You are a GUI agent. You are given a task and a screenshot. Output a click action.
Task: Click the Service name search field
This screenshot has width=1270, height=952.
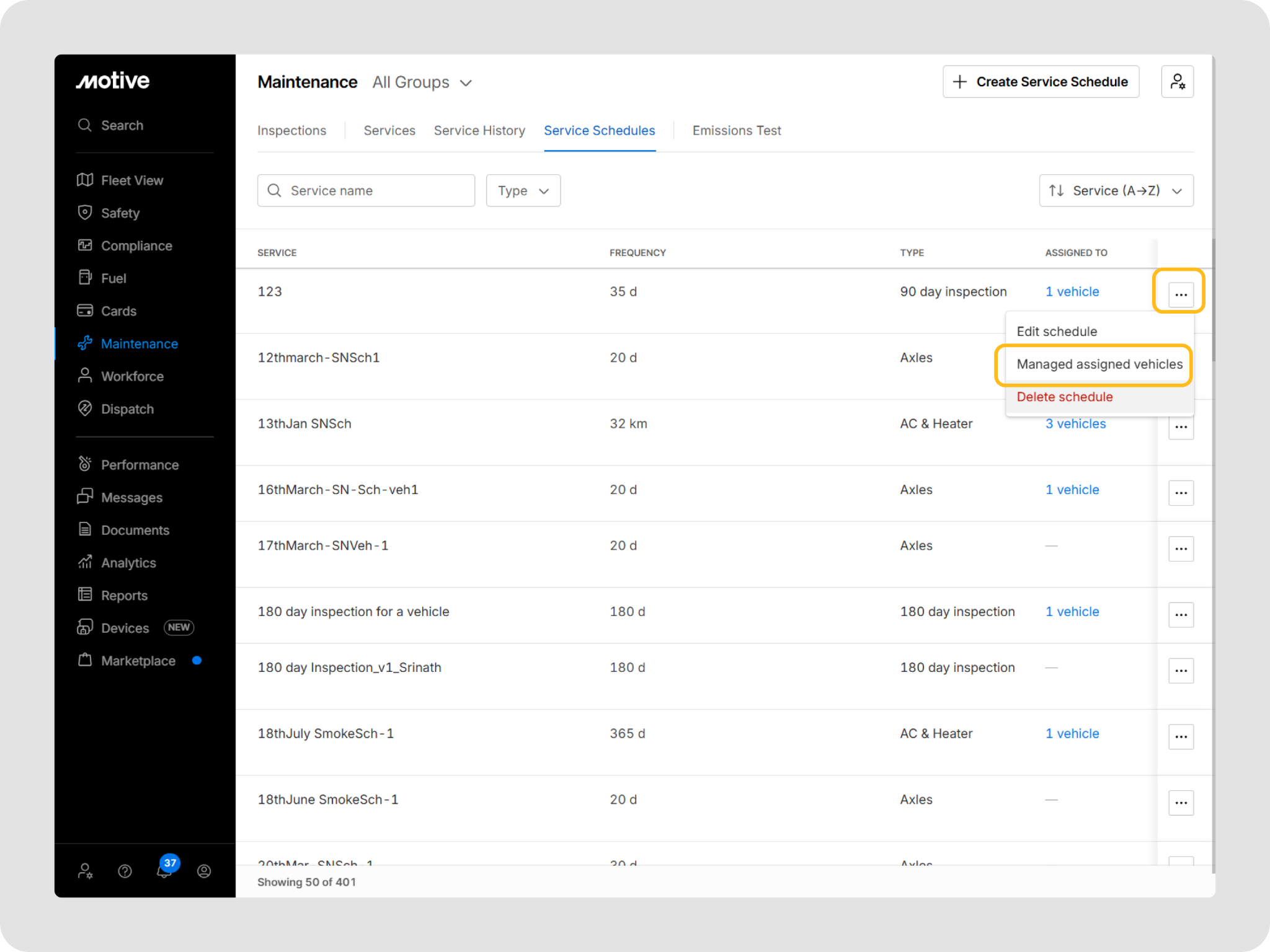click(x=372, y=191)
